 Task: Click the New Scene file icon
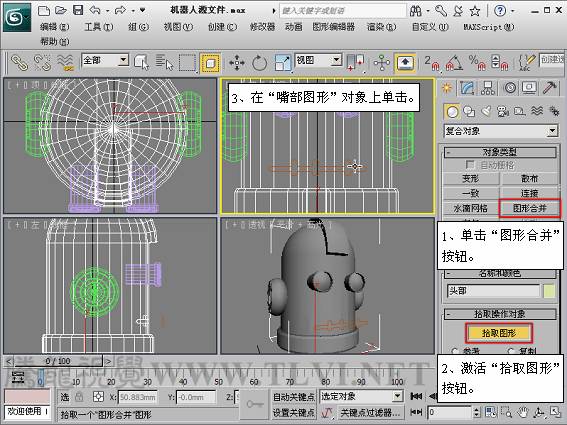coord(44,10)
